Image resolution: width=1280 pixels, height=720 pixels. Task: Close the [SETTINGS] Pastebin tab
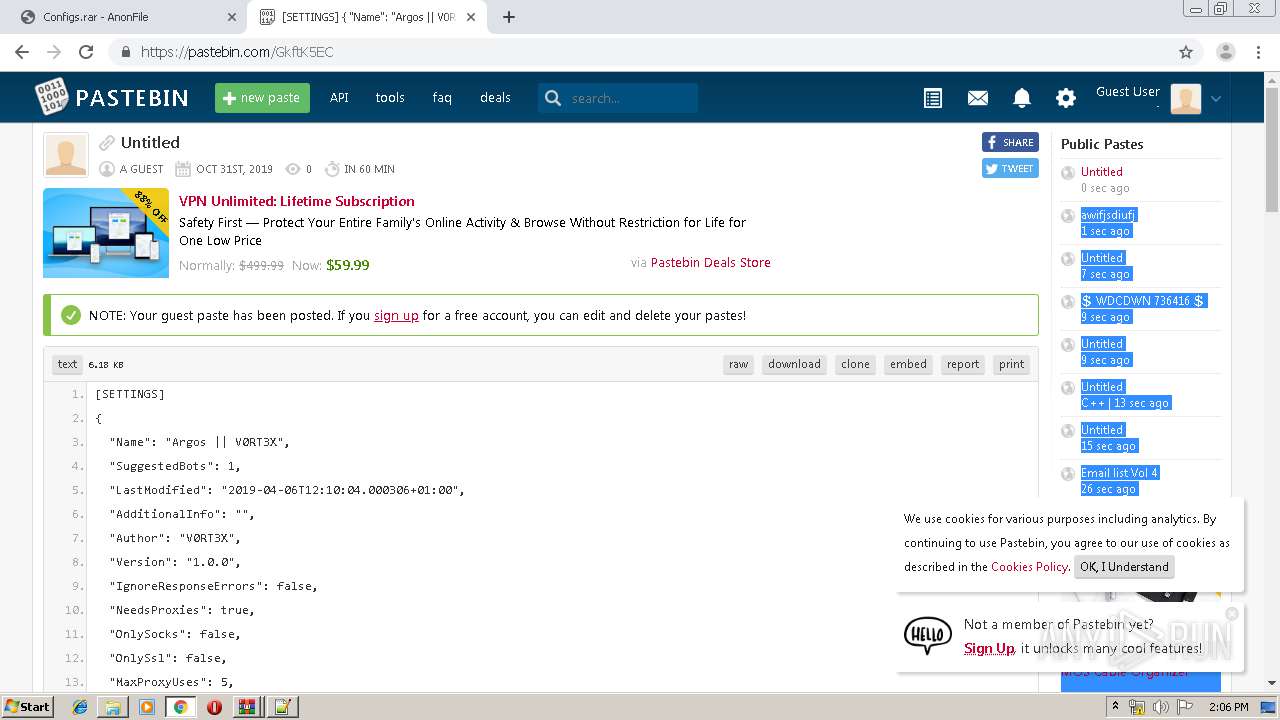tap(472, 17)
